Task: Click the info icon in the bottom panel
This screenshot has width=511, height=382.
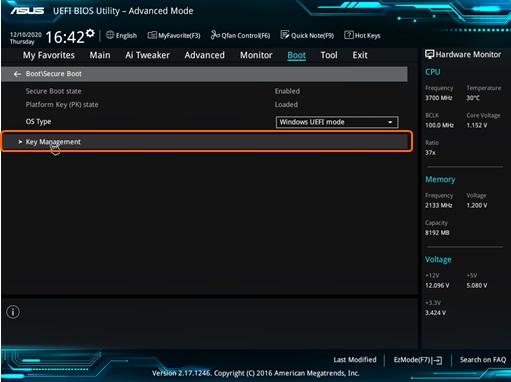Action: 13,312
